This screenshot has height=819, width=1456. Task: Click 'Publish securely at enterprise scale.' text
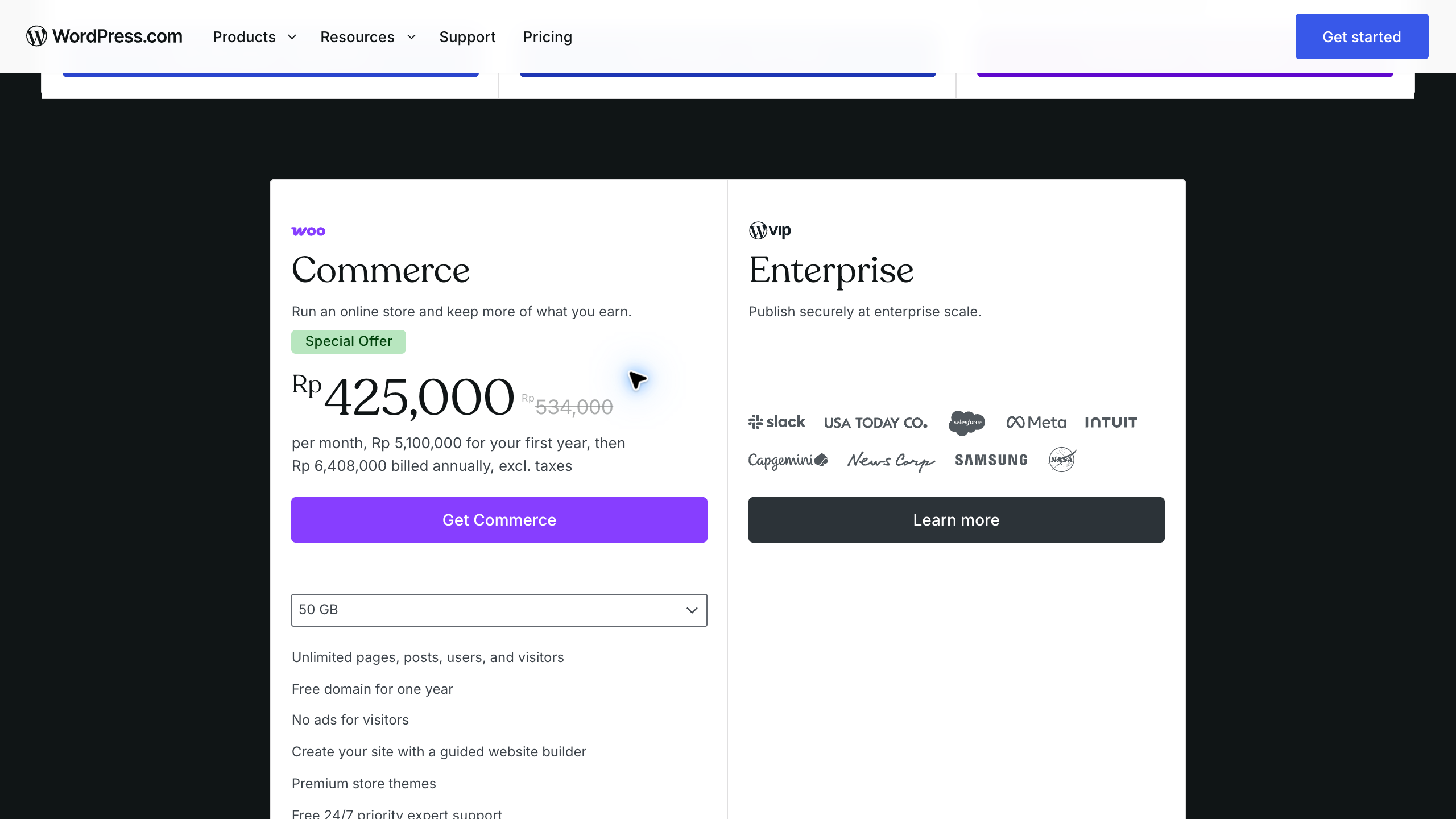pos(864,312)
